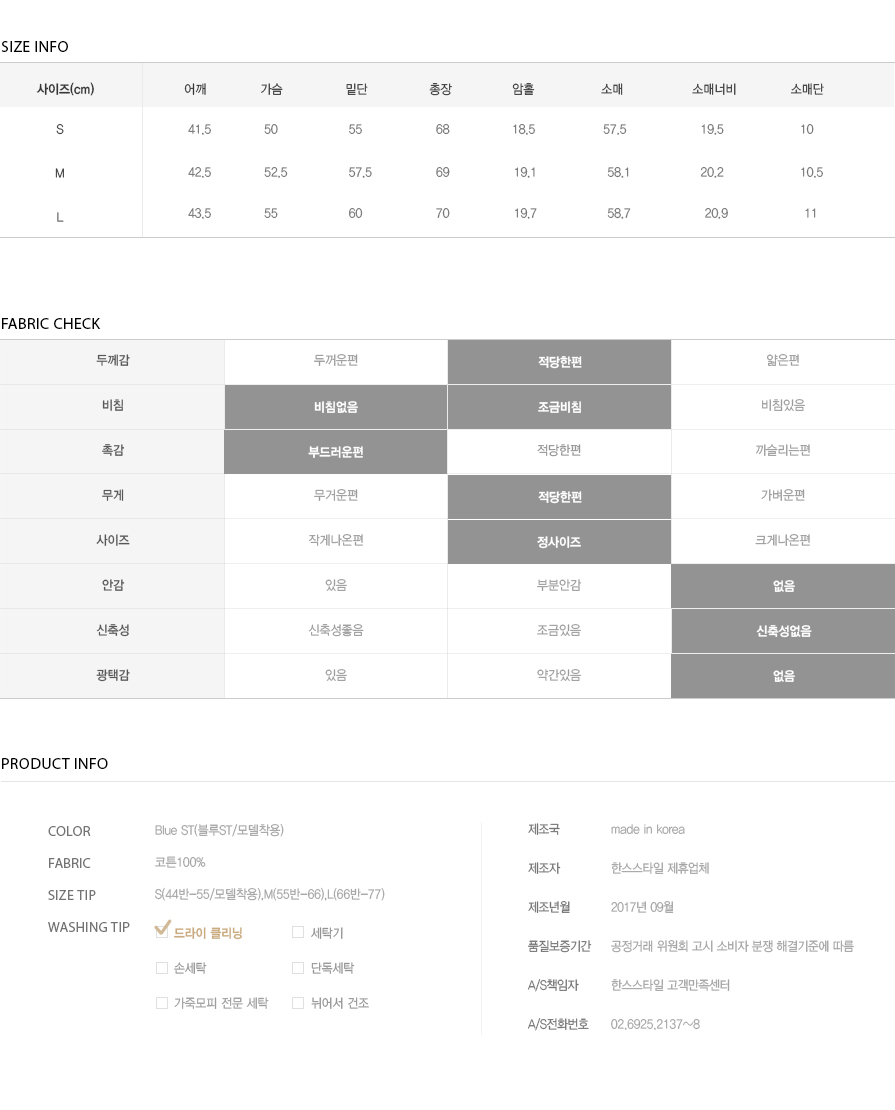Click the 두께감 row label
Image resolution: width=895 pixels, height=1110 pixels.
(x=113, y=360)
